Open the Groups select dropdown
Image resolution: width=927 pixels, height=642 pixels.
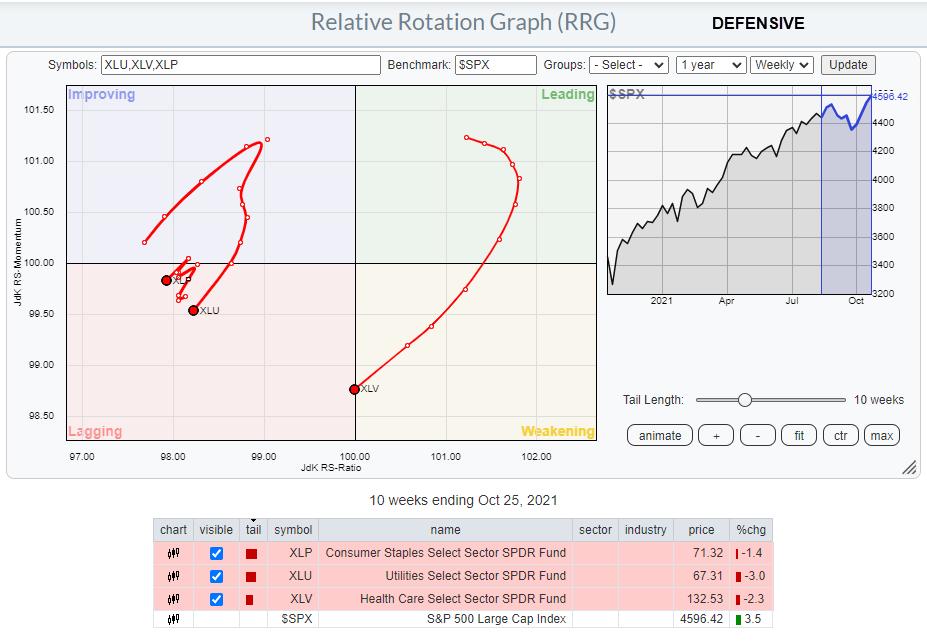(x=628, y=64)
